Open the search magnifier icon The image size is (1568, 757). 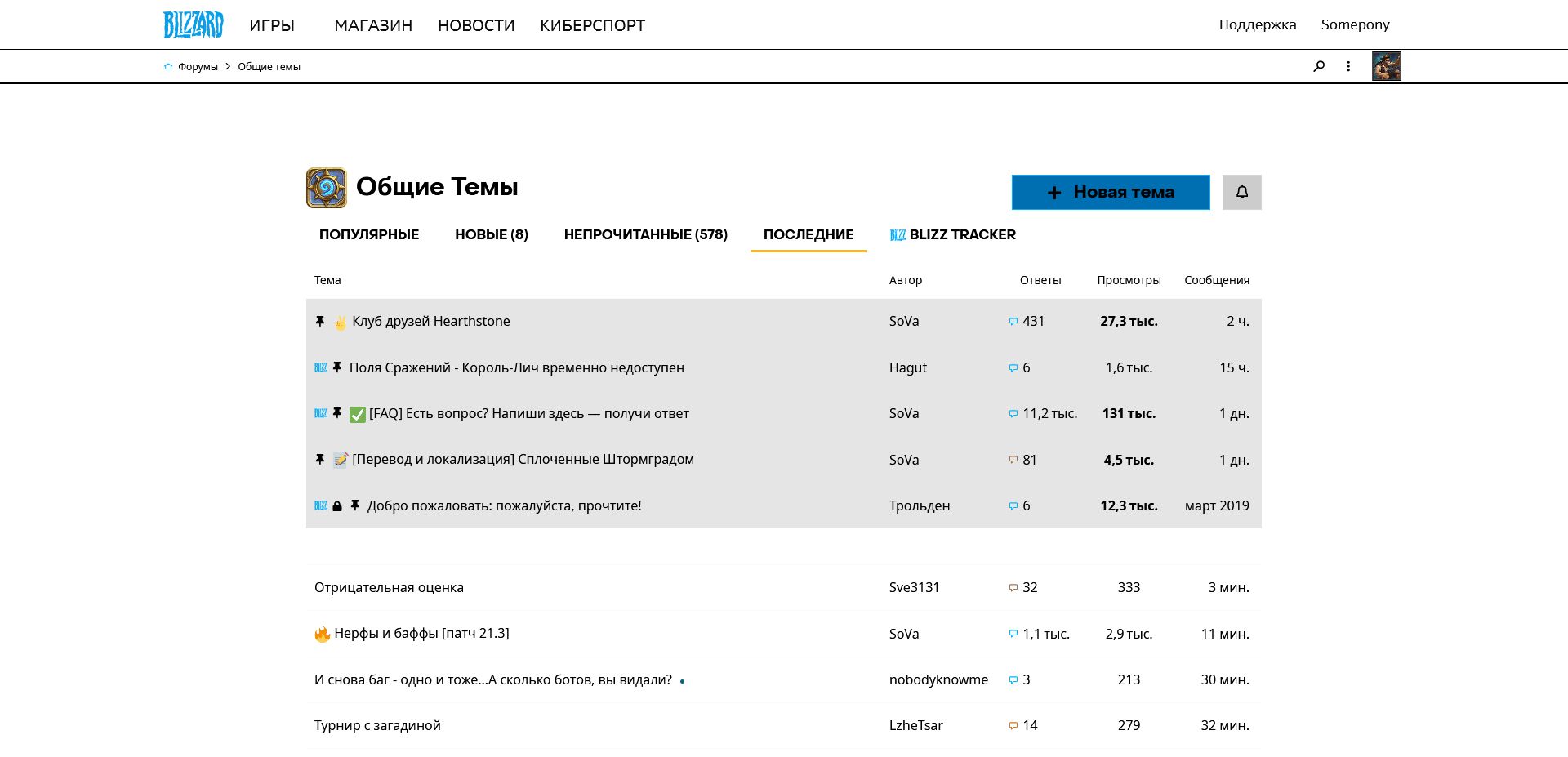pos(1318,66)
